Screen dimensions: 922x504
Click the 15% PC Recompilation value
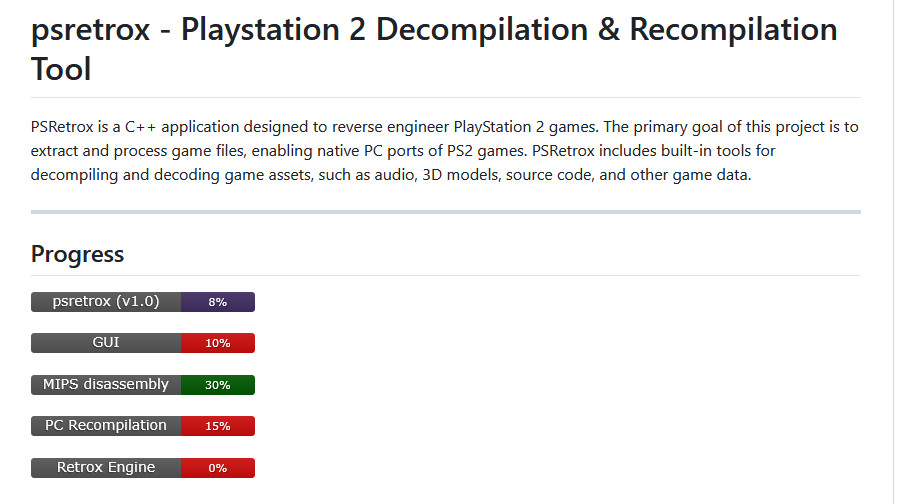(218, 426)
